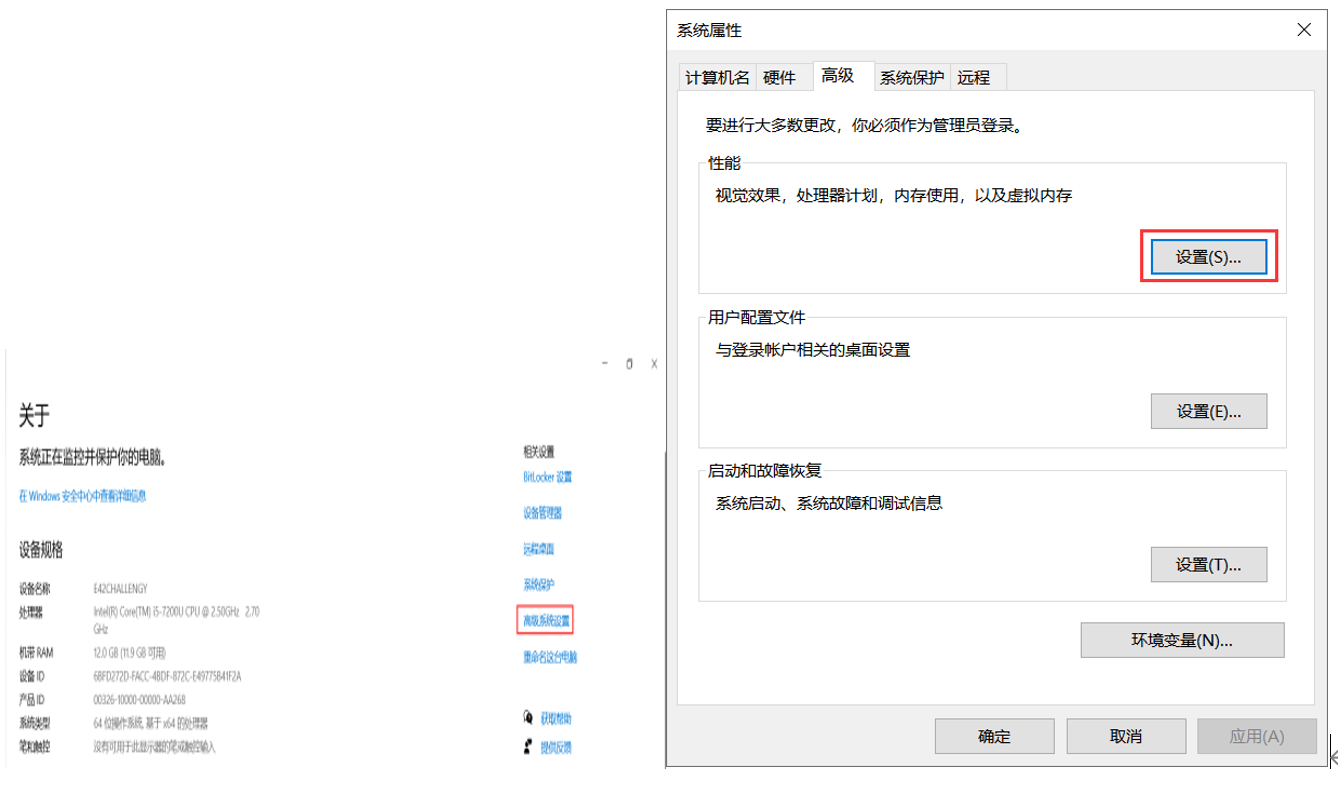Viewport: 1338px width, 785px height.
Task: Click 设置(E) under 用户配置文件
Action: click(1208, 411)
